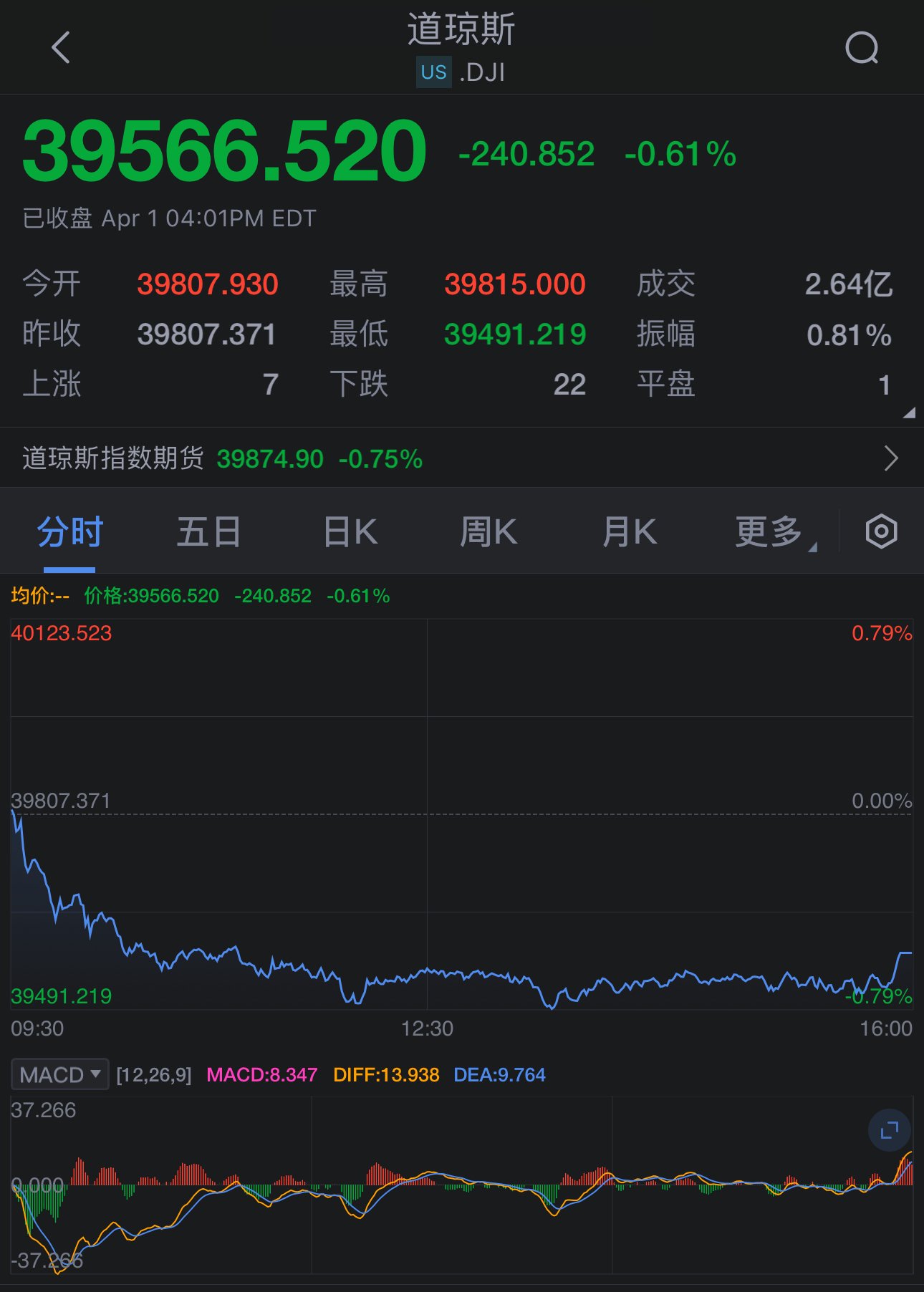Screen dimensions: 924x1292
Task: Tap the US market badge
Action: click(x=433, y=72)
